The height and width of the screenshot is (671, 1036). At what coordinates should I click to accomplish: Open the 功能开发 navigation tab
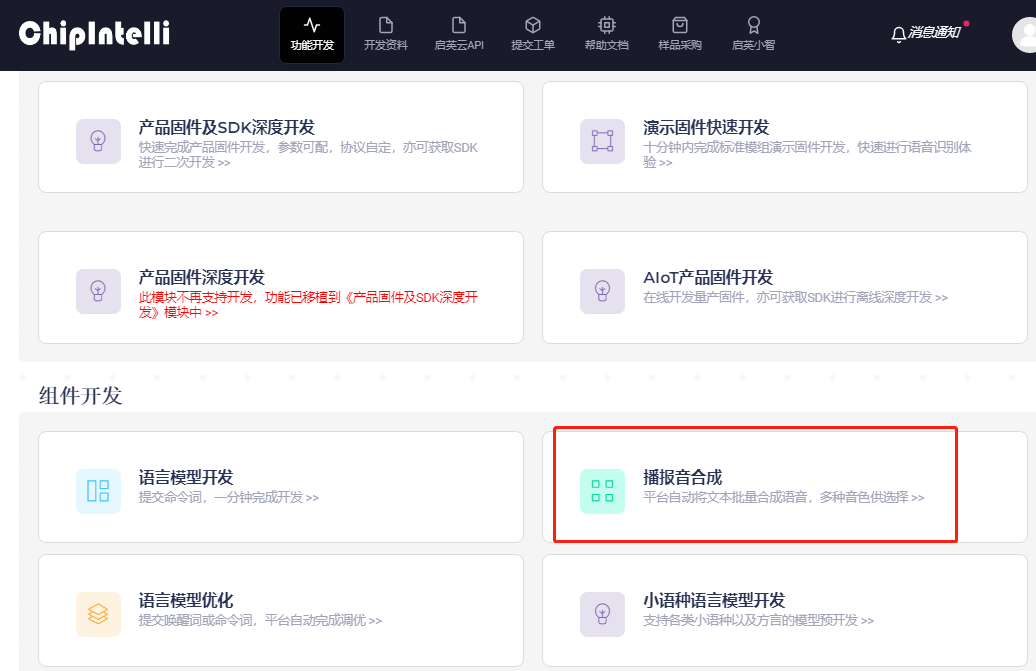point(312,35)
